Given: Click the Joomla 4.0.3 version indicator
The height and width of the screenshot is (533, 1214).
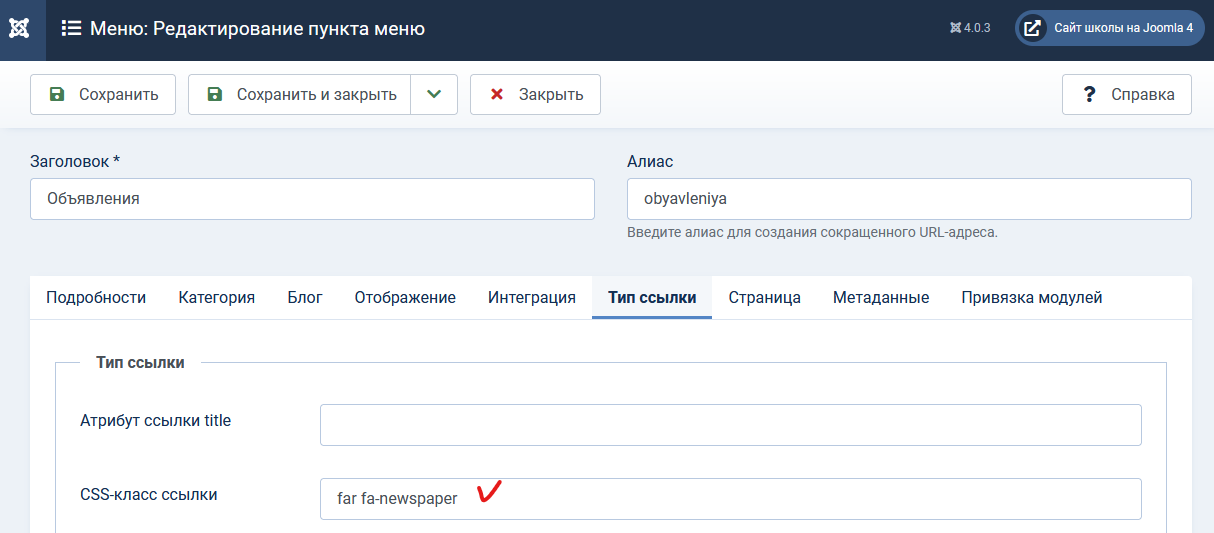Looking at the screenshot, I should coord(970,29).
